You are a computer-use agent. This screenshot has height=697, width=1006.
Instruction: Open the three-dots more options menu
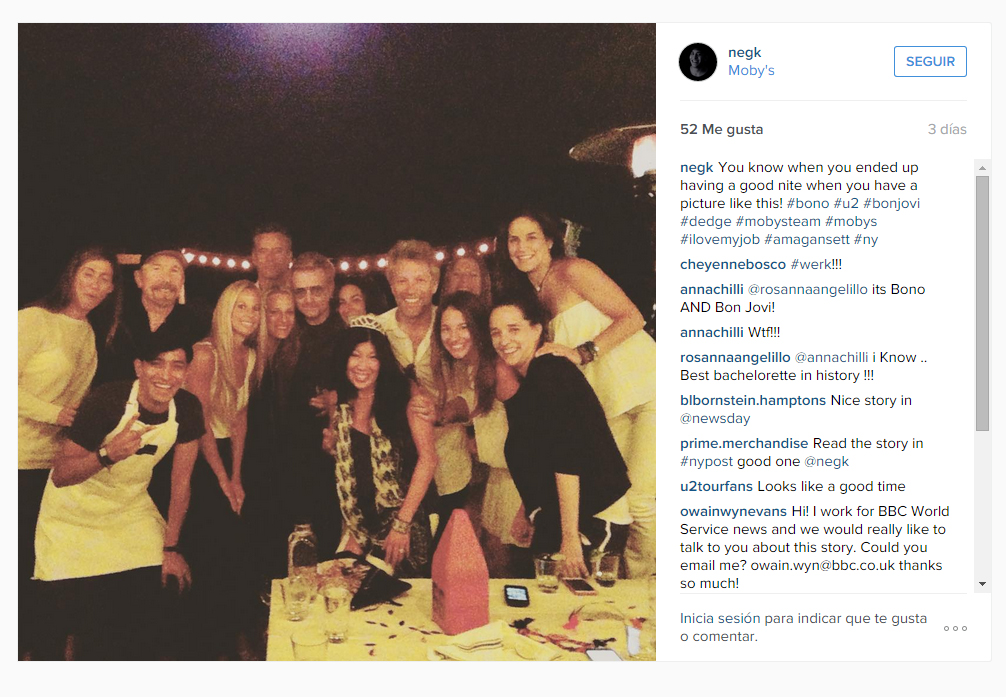click(955, 628)
